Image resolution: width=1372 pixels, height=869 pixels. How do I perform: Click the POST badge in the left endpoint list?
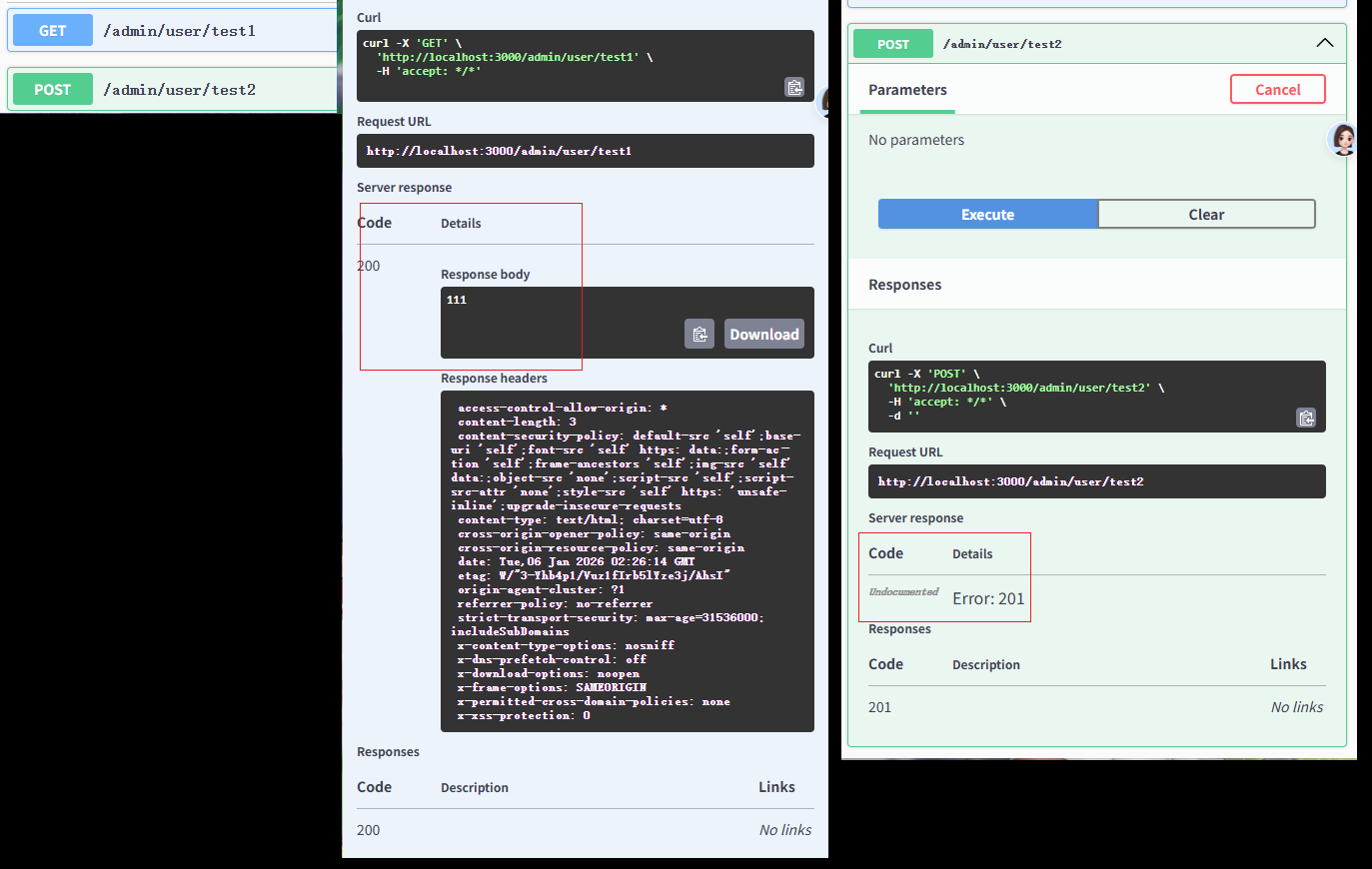[x=53, y=90]
